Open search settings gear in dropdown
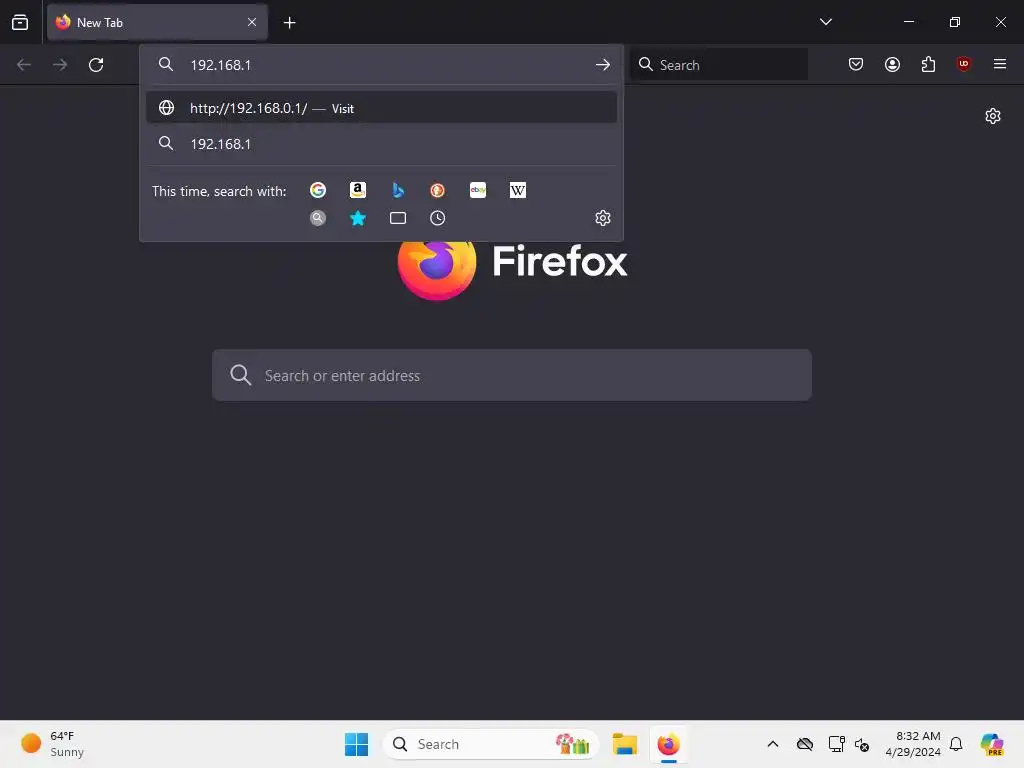Screen dimensions: 1024x768 (x=603, y=218)
